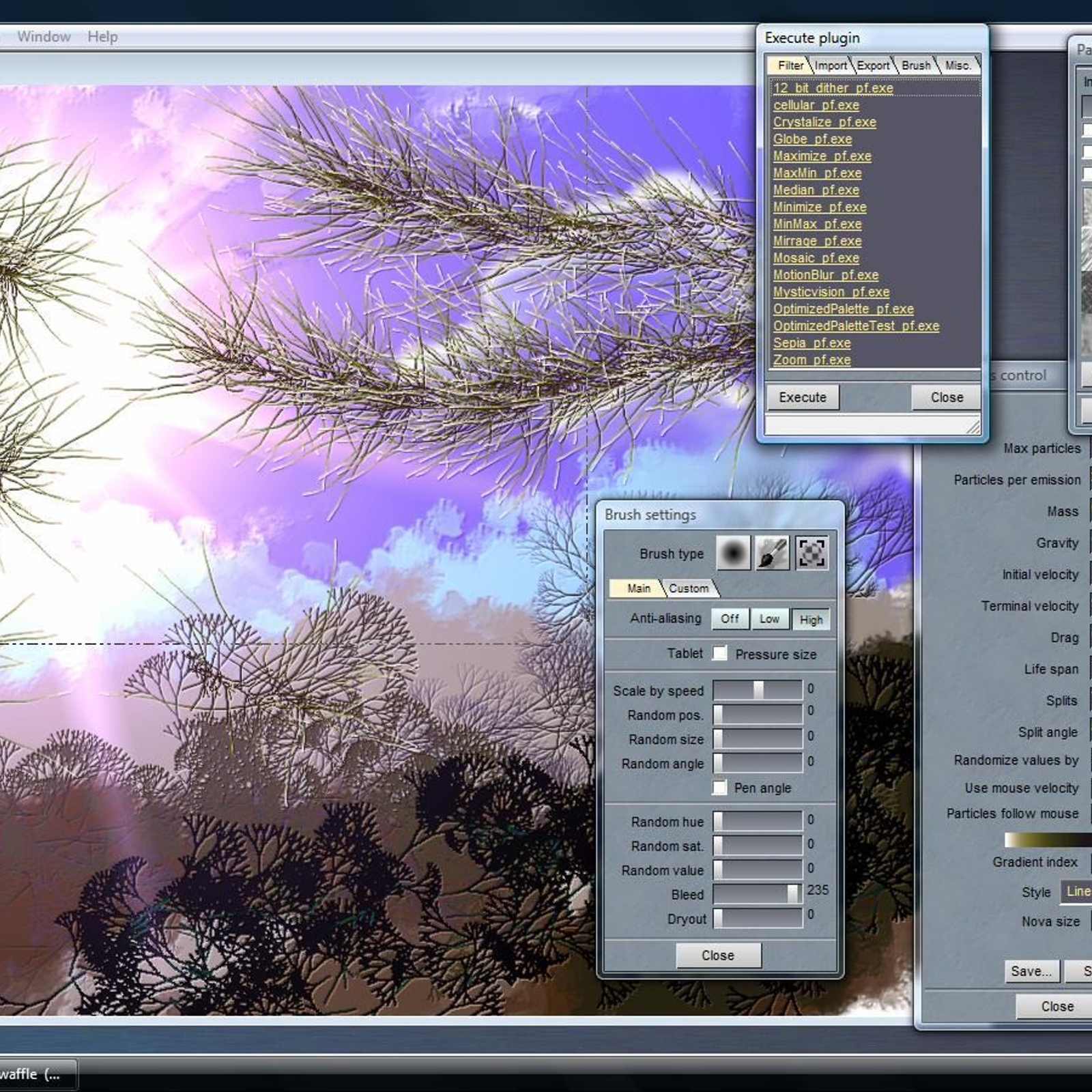Select Maximize_pf.exe plugin
1092x1092 pixels.
(x=822, y=156)
